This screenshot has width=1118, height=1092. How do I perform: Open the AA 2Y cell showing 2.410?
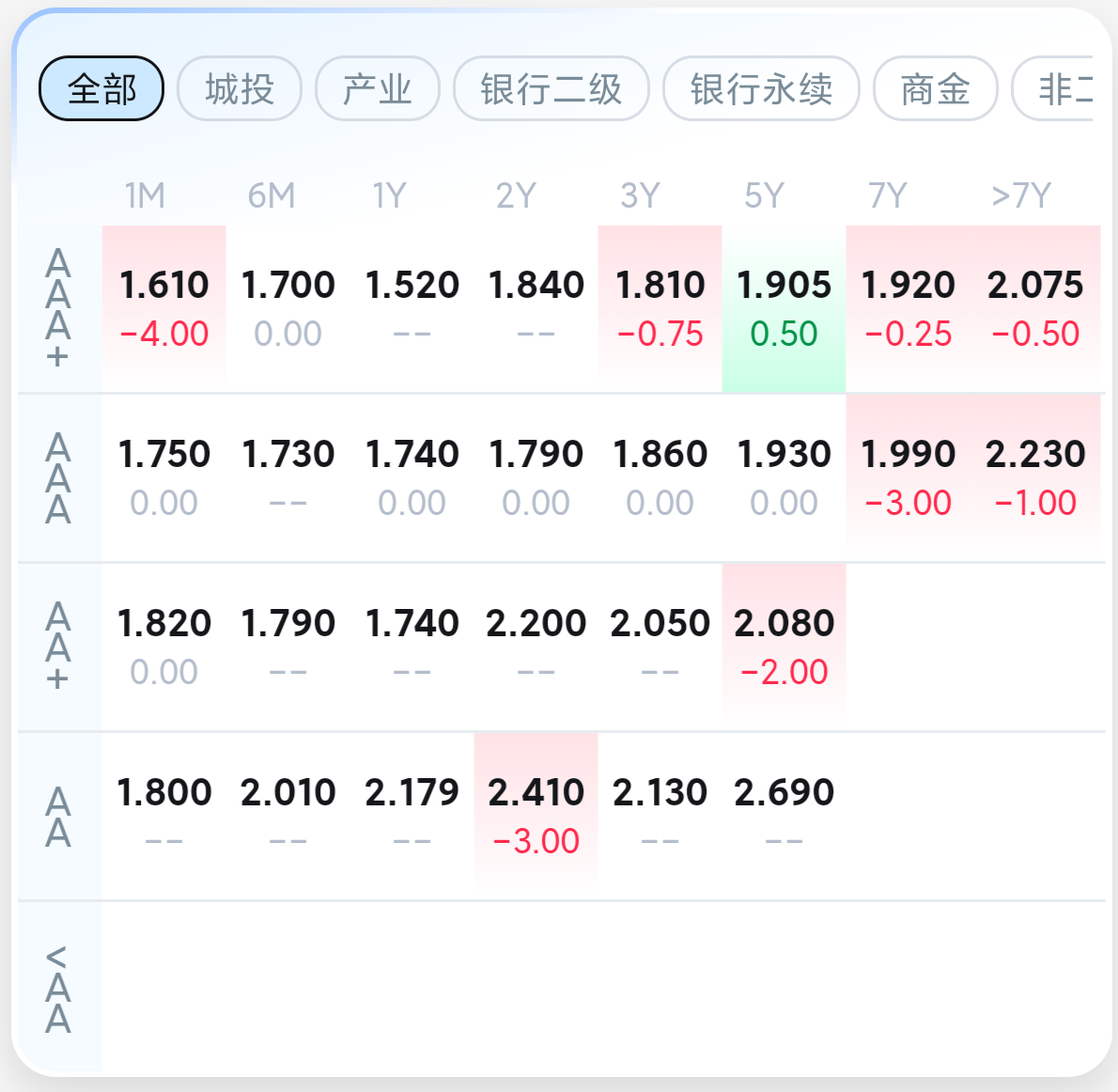[536, 816]
